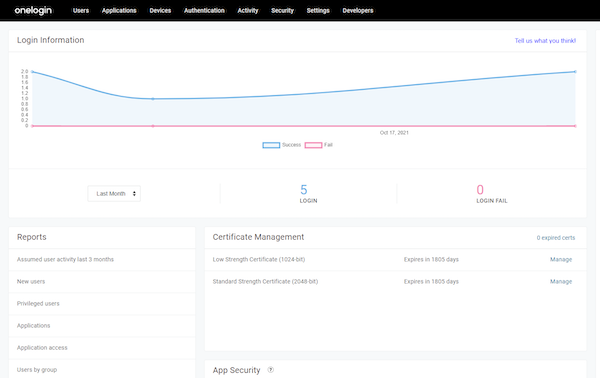
Task: Open the Devices menu
Action: click(160, 11)
